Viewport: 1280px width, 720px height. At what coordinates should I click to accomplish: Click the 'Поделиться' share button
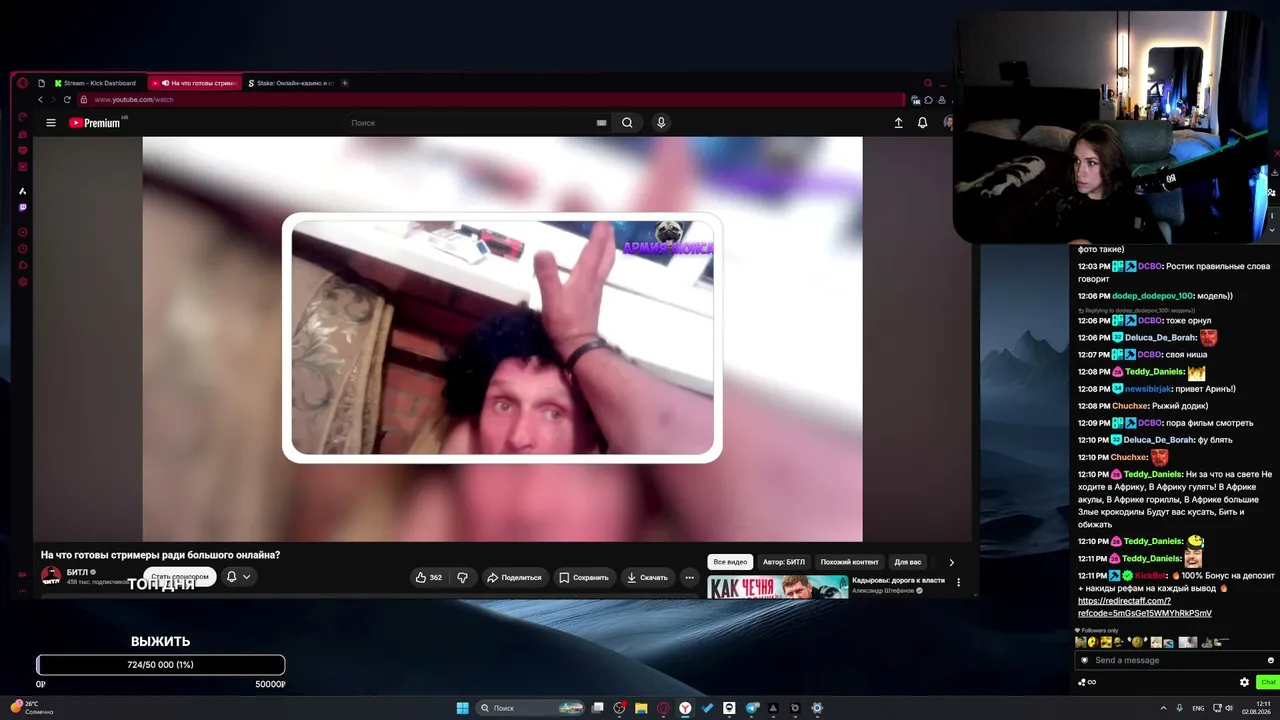(x=514, y=577)
